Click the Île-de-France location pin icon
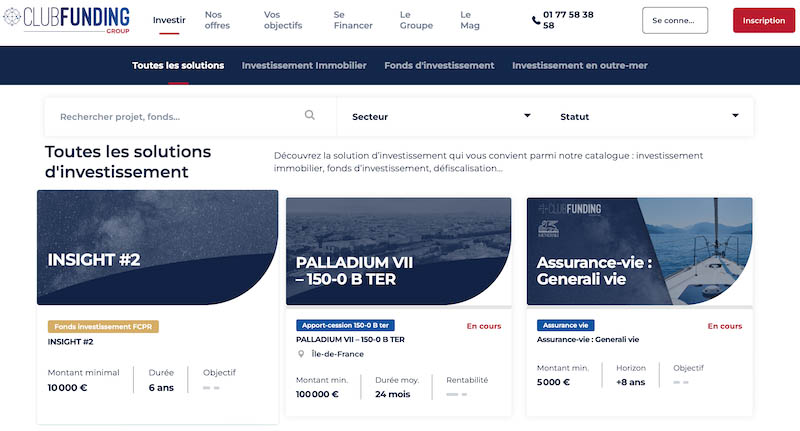Screen dimensions: 800x431 coord(301,353)
